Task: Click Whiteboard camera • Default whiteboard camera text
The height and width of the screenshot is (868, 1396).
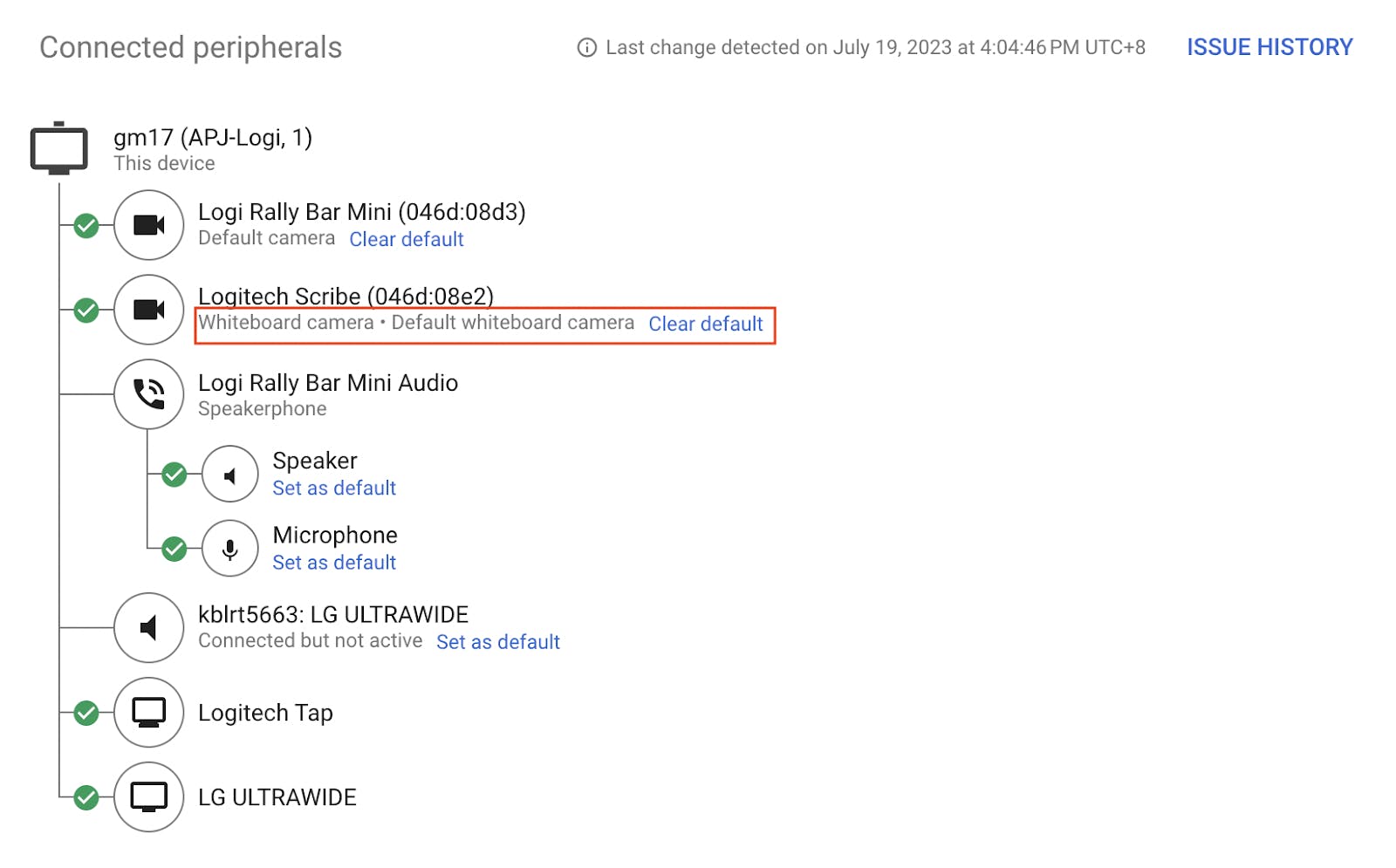Action: coord(416,323)
